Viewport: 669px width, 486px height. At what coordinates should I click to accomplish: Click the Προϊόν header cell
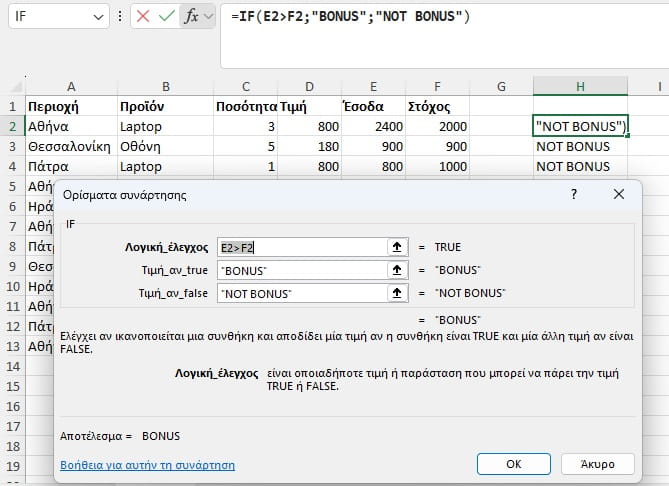(x=166, y=106)
